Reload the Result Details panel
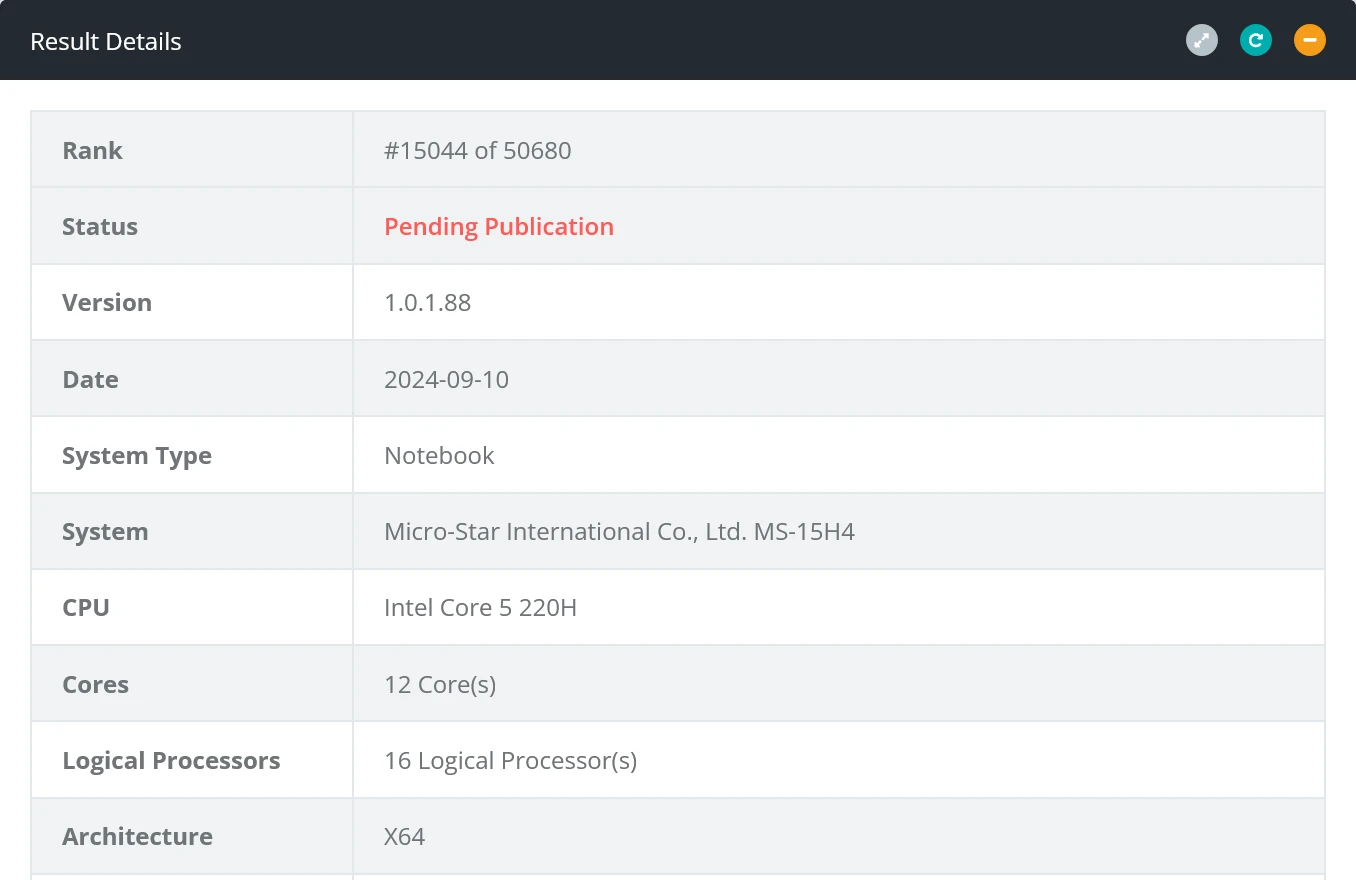 (x=1256, y=41)
